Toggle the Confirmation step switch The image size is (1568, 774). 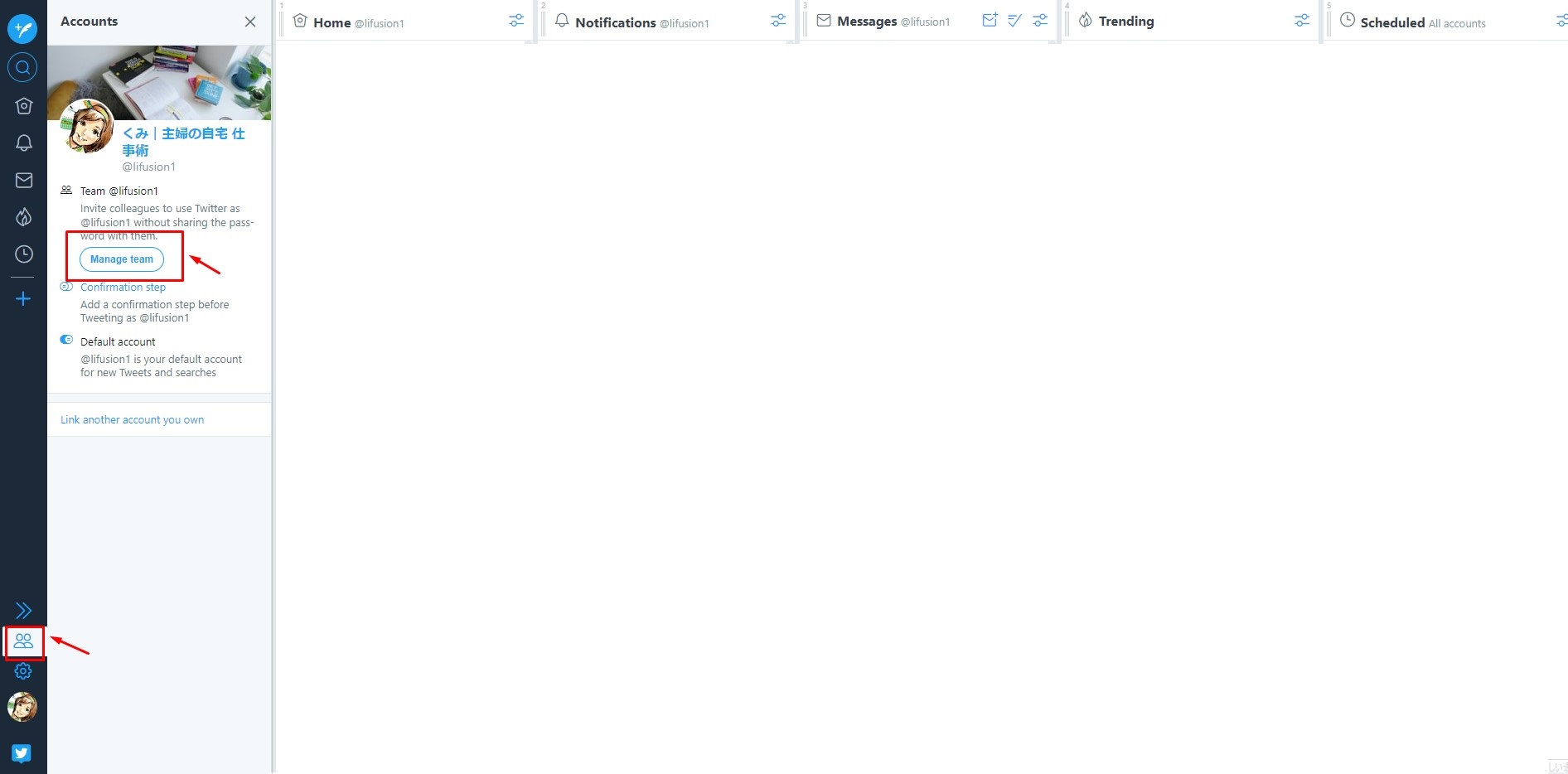66,287
